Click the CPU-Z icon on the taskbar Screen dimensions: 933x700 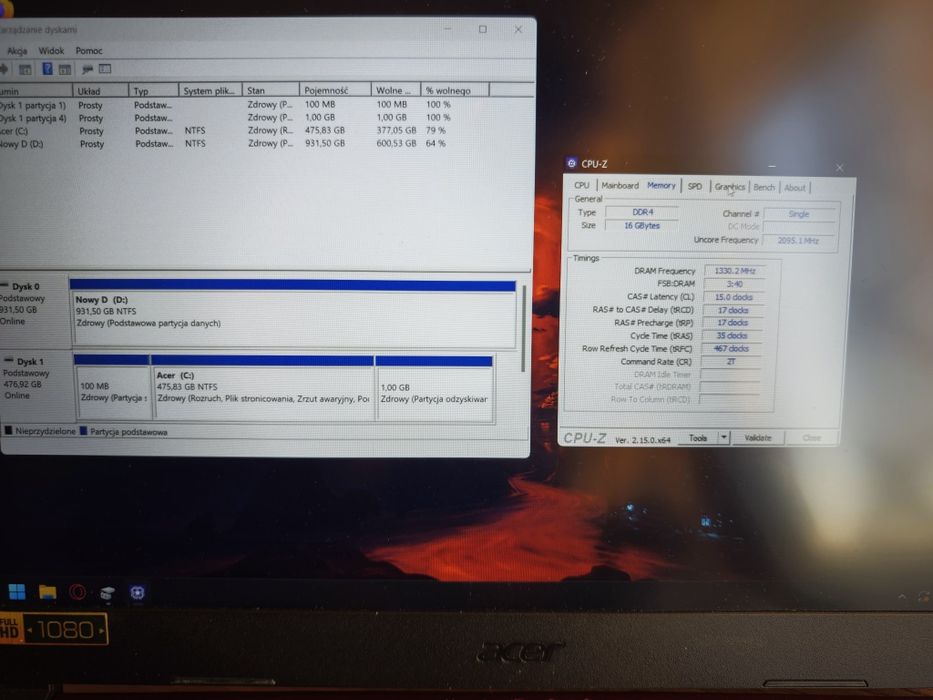[x=137, y=593]
